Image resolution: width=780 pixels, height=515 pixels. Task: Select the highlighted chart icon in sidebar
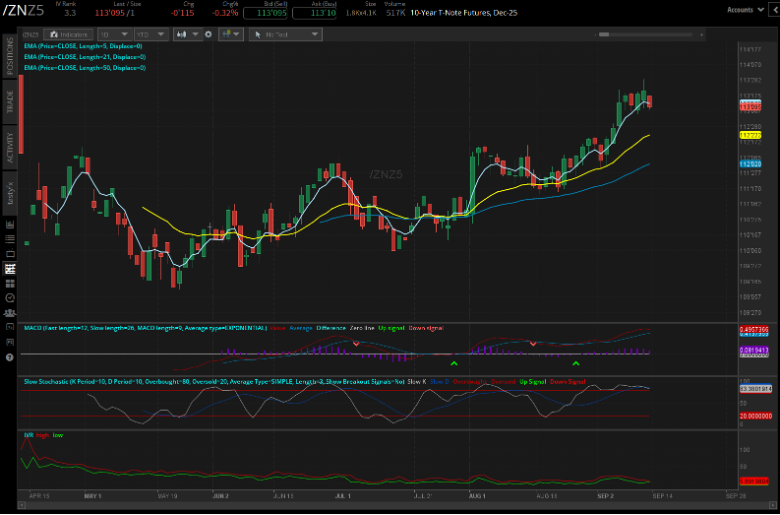[10, 269]
